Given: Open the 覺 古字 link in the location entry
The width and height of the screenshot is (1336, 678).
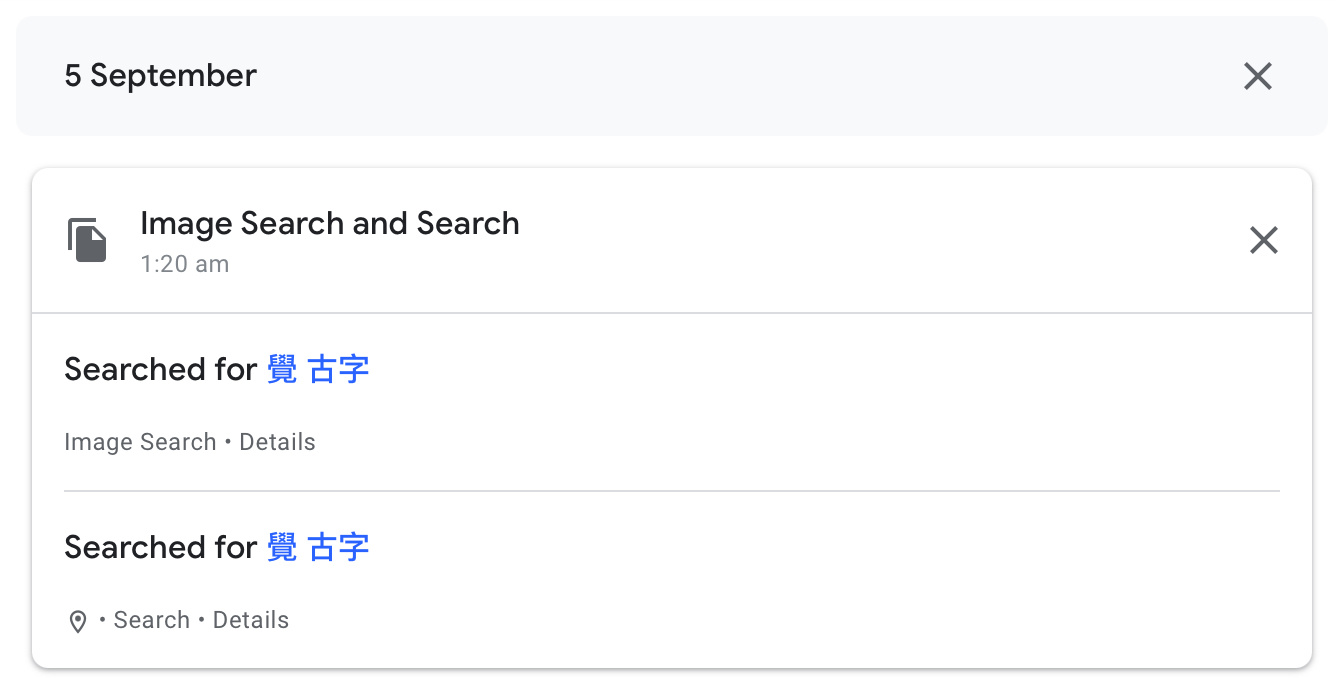Looking at the screenshot, I should point(318,547).
